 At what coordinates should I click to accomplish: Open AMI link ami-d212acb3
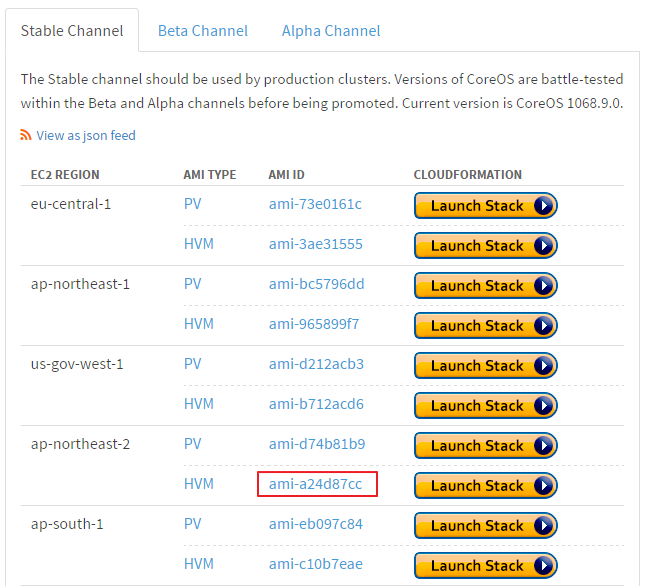tap(316, 364)
